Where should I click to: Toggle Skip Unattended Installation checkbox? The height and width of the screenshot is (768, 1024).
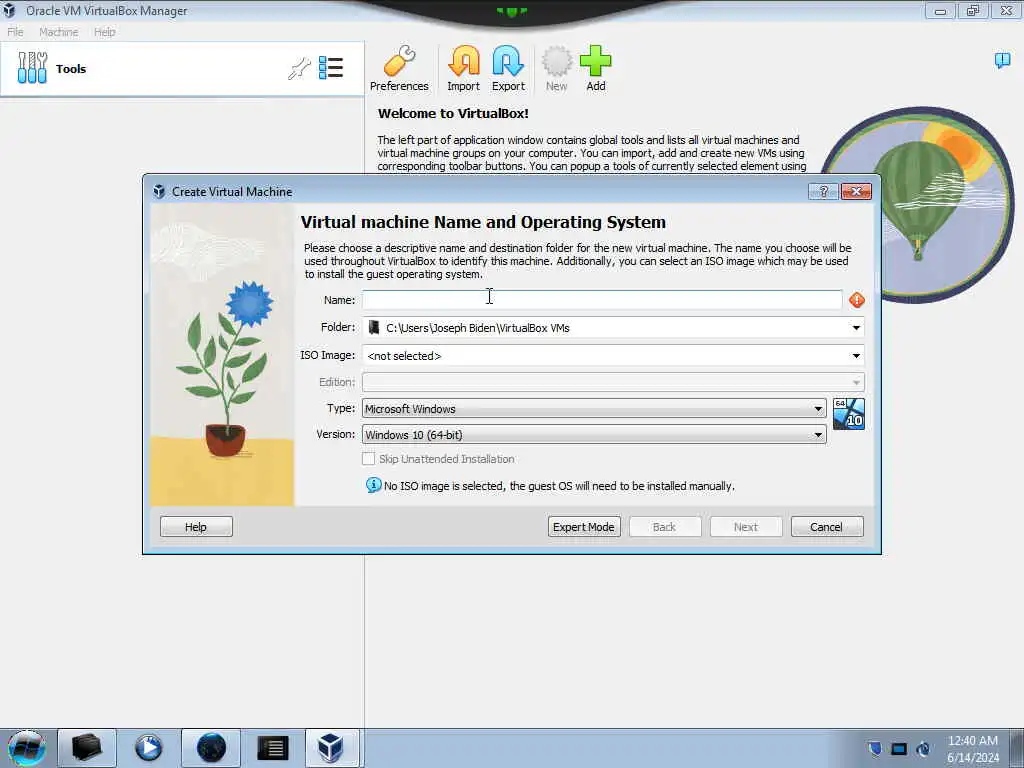pyautogui.click(x=368, y=458)
